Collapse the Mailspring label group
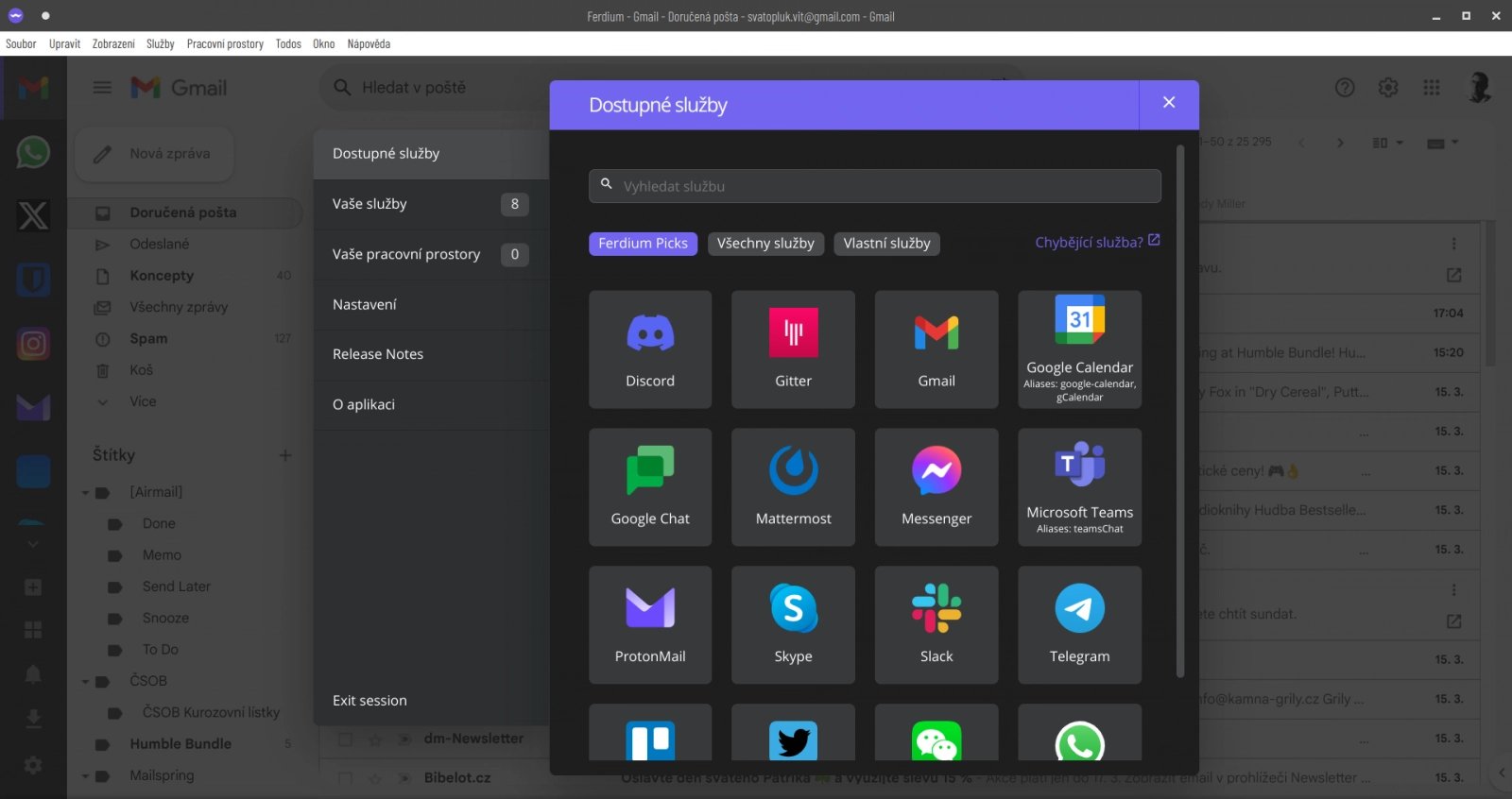Image resolution: width=1512 pixels, height=799 pixels. coord(85,776)
